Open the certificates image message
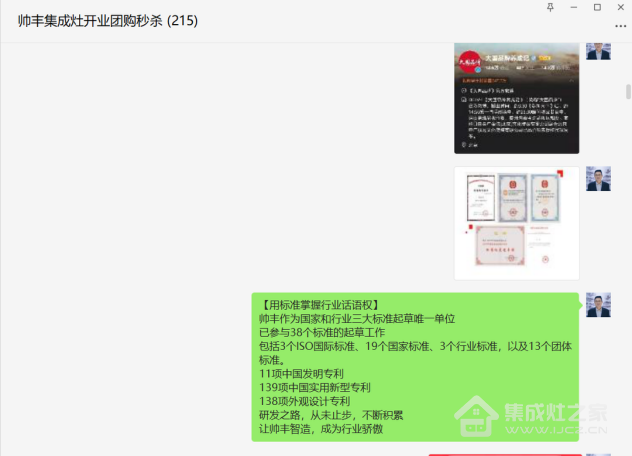The width and height of the screenshot is (632, 456). [x=516, y=223]
